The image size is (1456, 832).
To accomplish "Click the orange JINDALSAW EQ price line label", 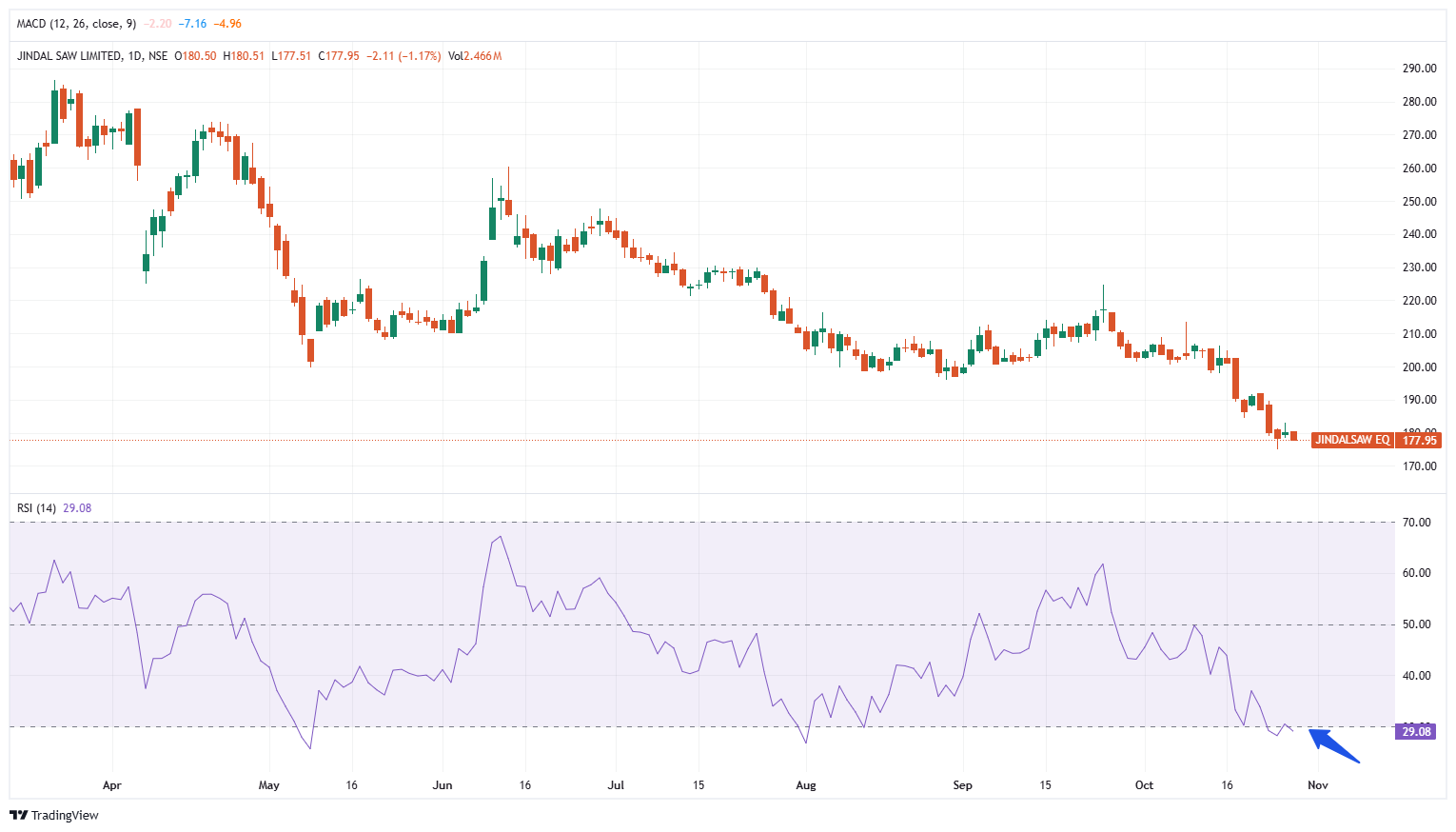I will pyautogui.click(x=1352, y=440).
